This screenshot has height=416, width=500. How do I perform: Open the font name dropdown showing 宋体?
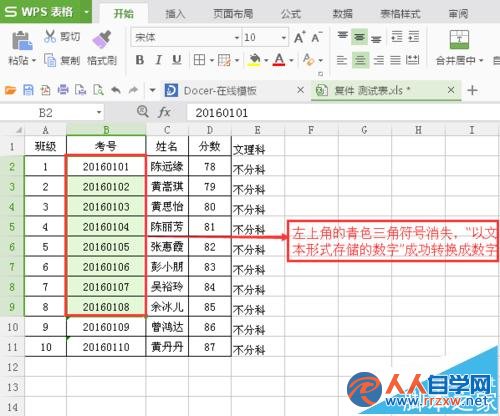(x=237, y=37)
